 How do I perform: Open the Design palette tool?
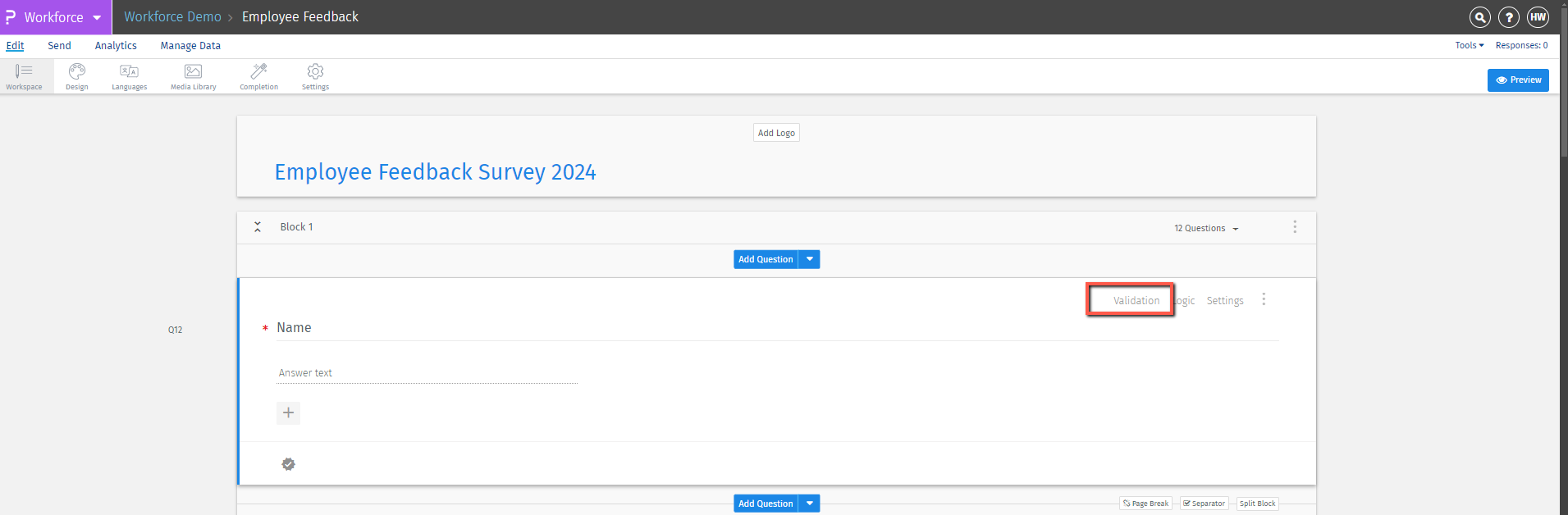[77, 76]
